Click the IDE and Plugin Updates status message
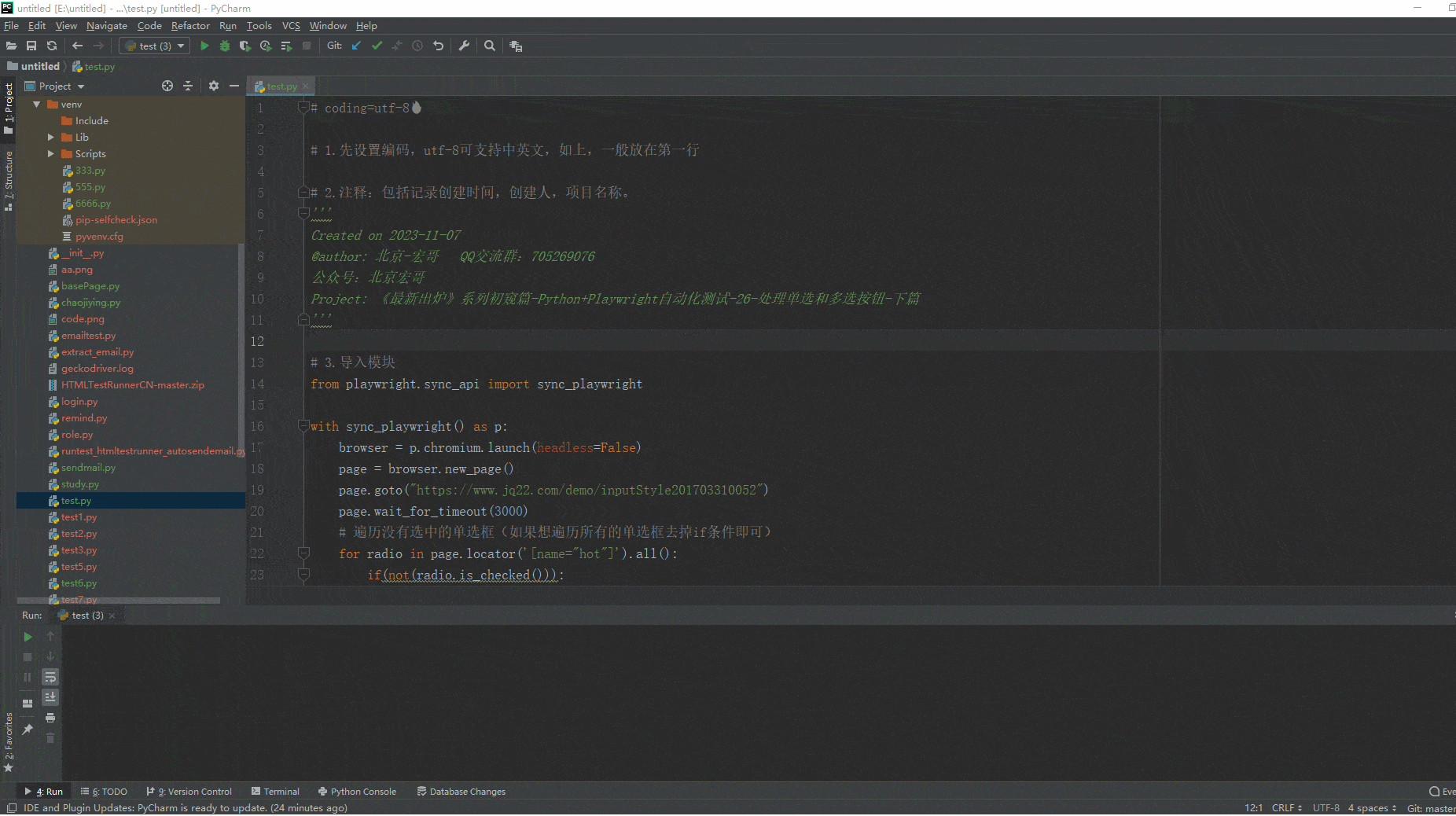1456x816 pixels. coord(185,808)
